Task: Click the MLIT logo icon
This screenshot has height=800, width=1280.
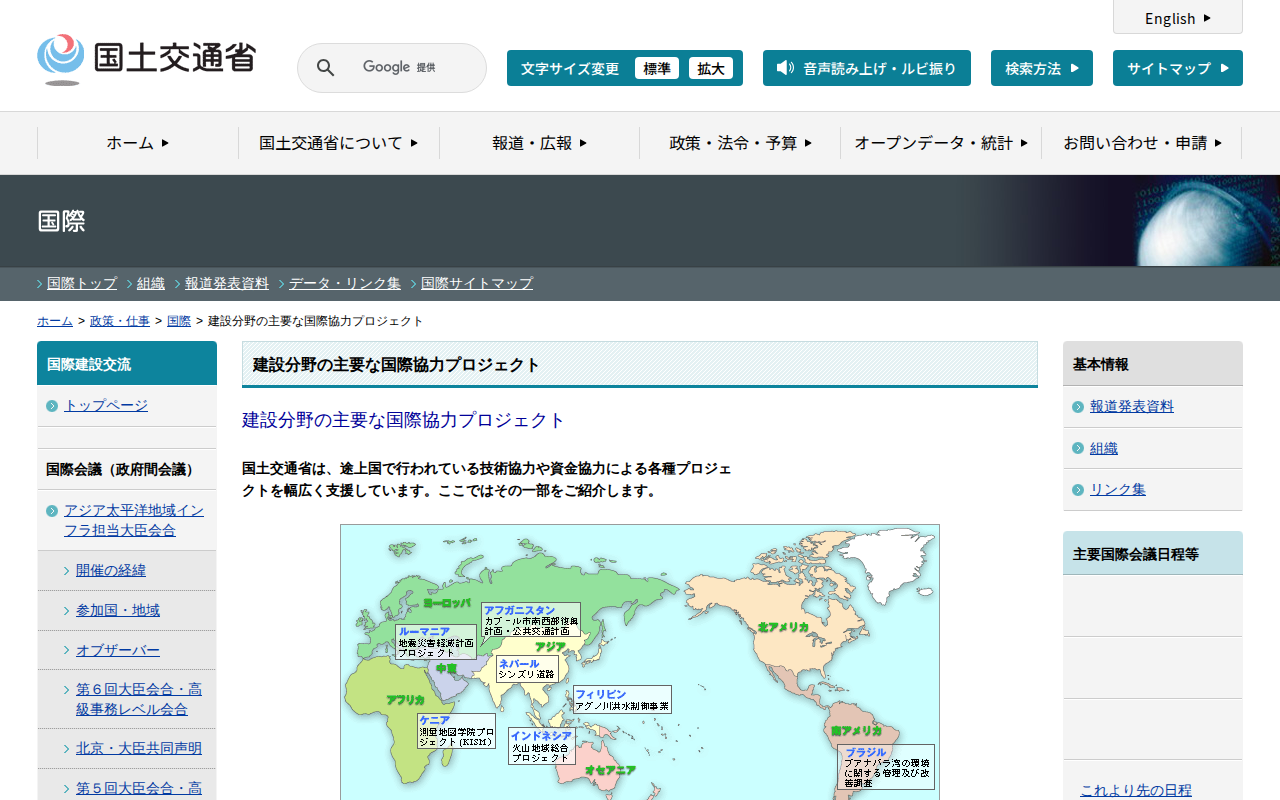Action: pyautogui.click(x=61, y=59)
